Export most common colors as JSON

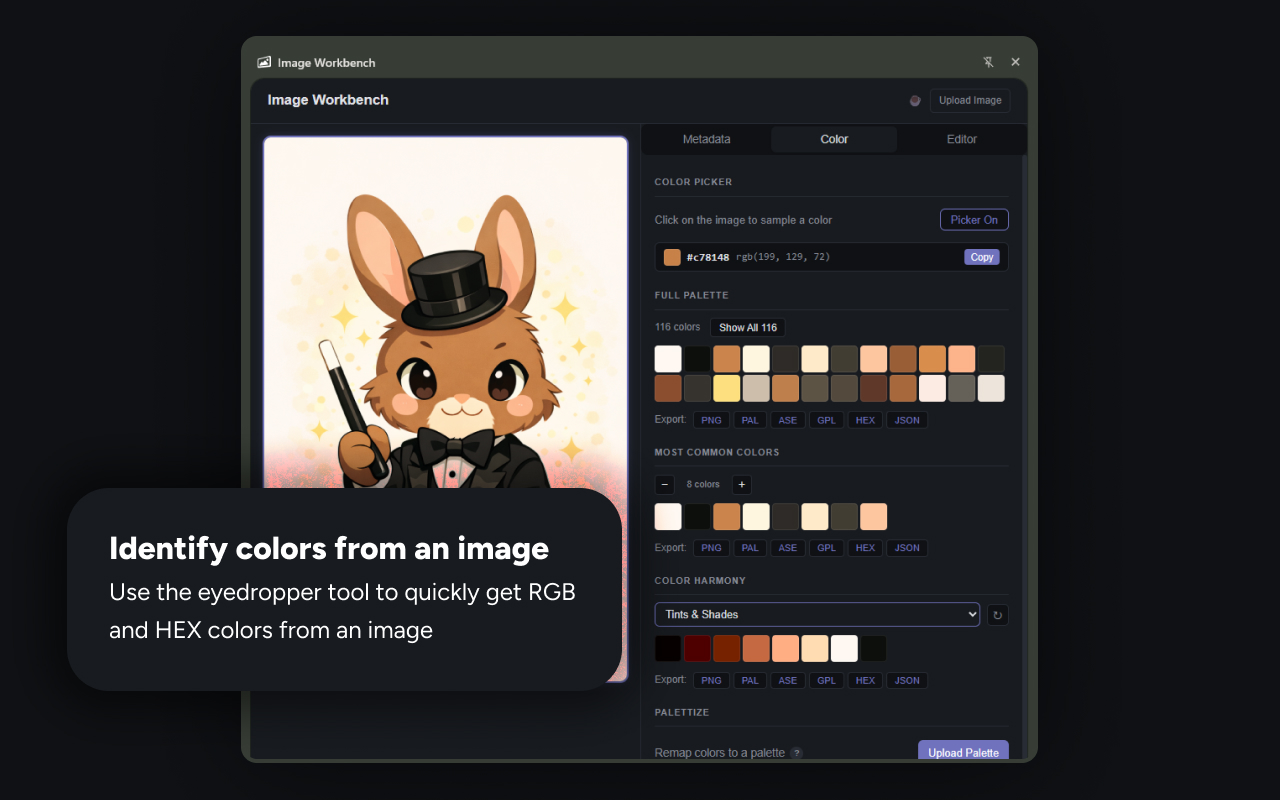[x=906, y=547]
